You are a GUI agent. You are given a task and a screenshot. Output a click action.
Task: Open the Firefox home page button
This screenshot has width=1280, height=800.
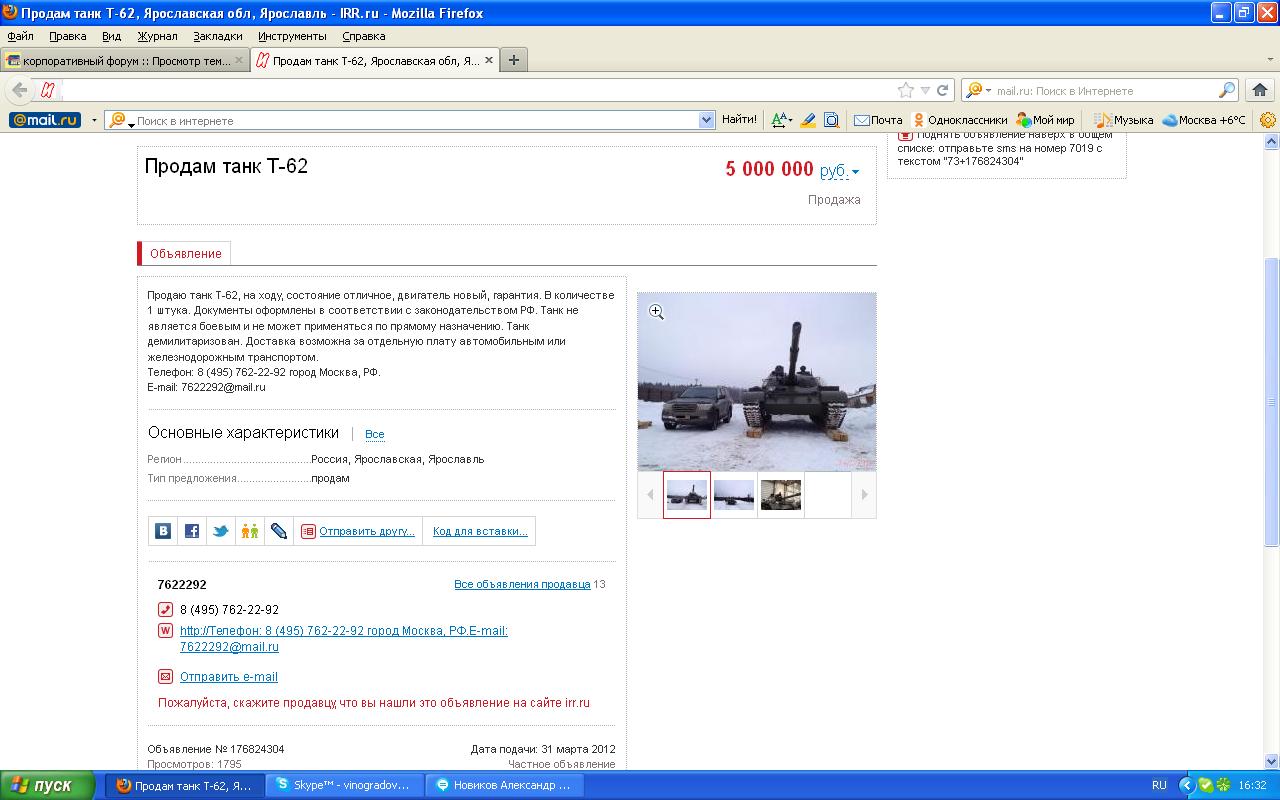click(x=1260, y=90)
